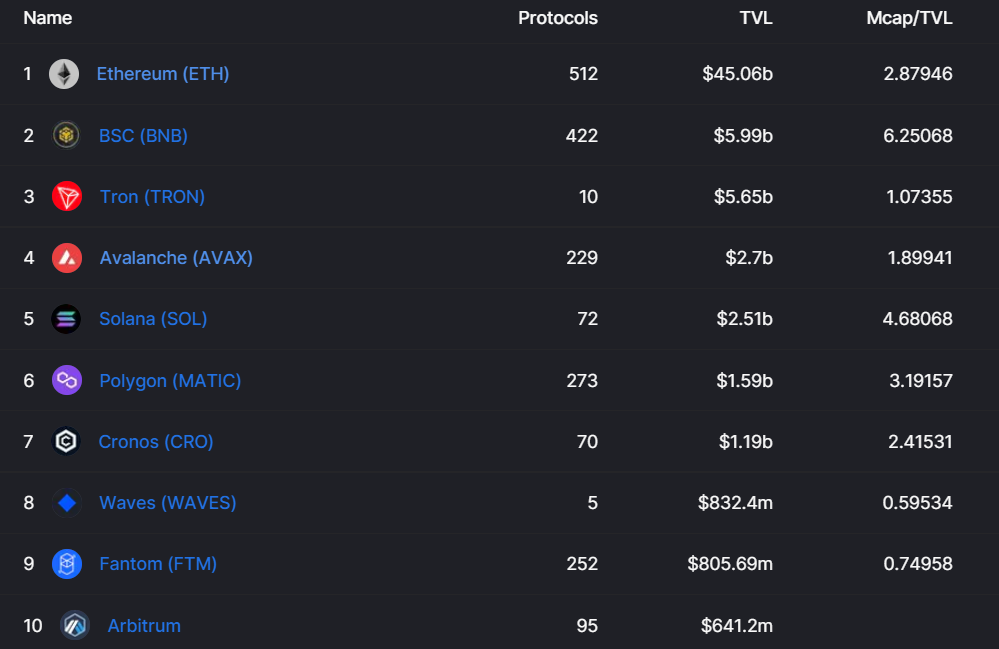Open the Ethereum (ETH) chain link
Viewport: 999px width, 649px height.
coord(163,74)
